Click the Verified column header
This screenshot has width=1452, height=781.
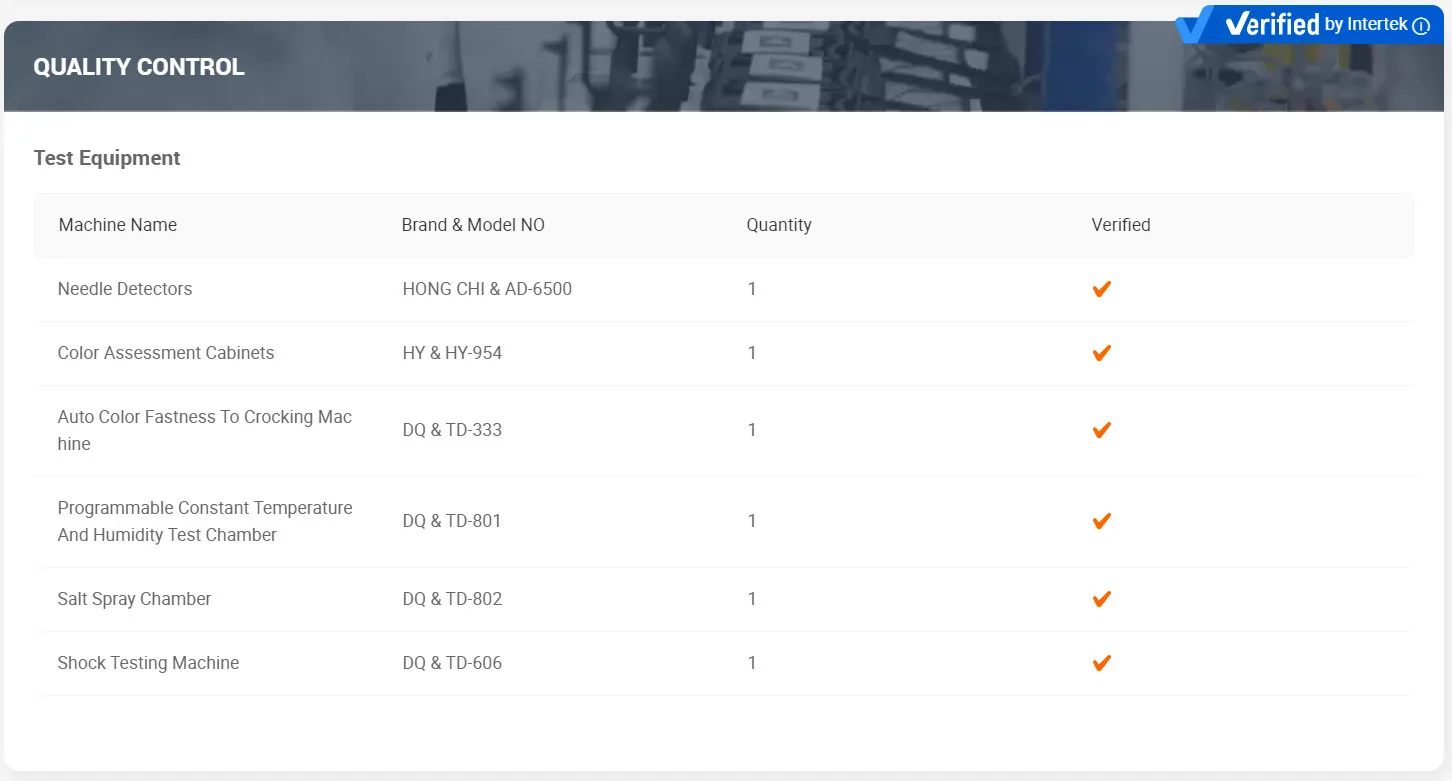(x=1121, y=225)
